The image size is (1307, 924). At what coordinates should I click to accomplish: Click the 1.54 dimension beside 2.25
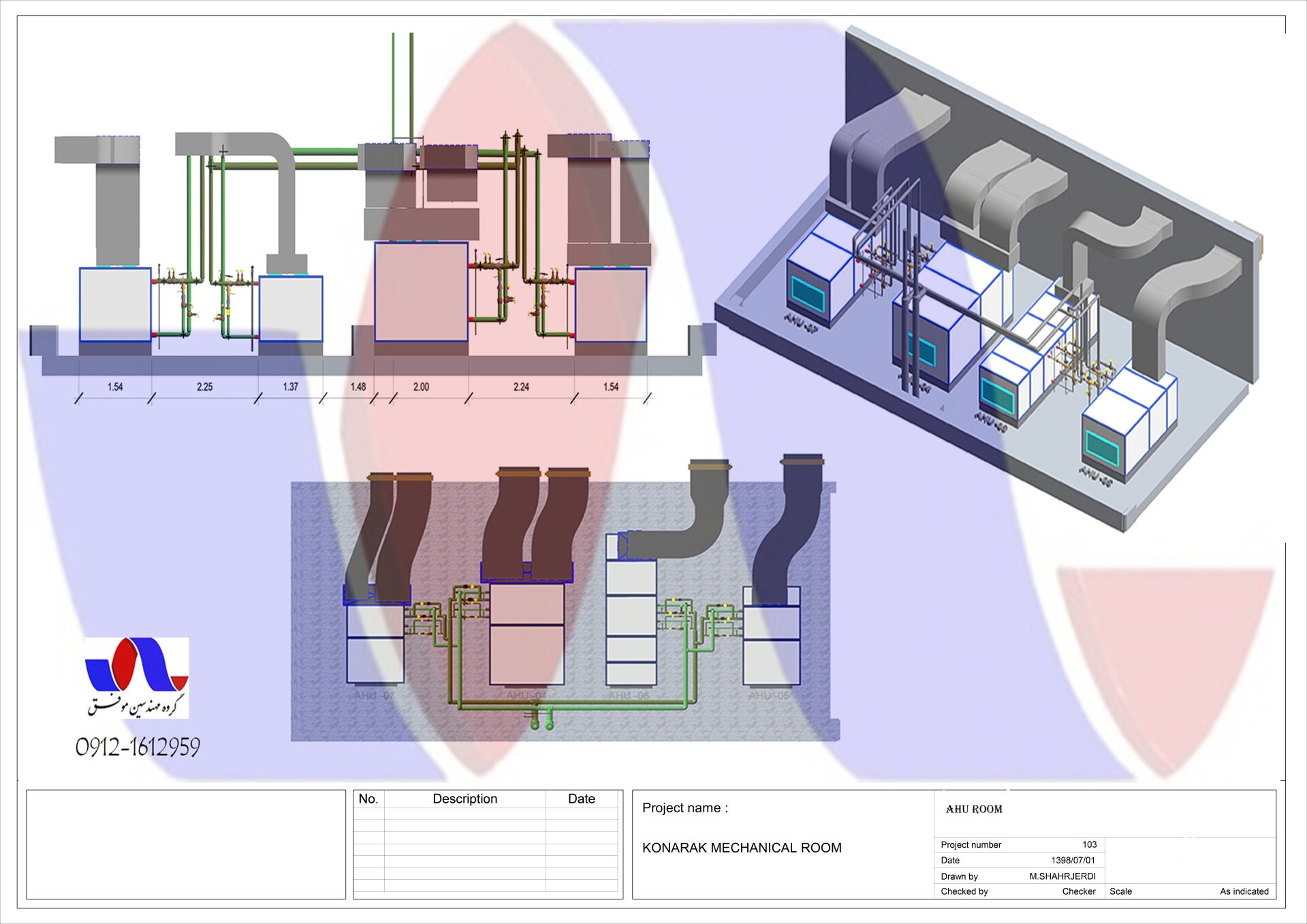tap(115, 387)
